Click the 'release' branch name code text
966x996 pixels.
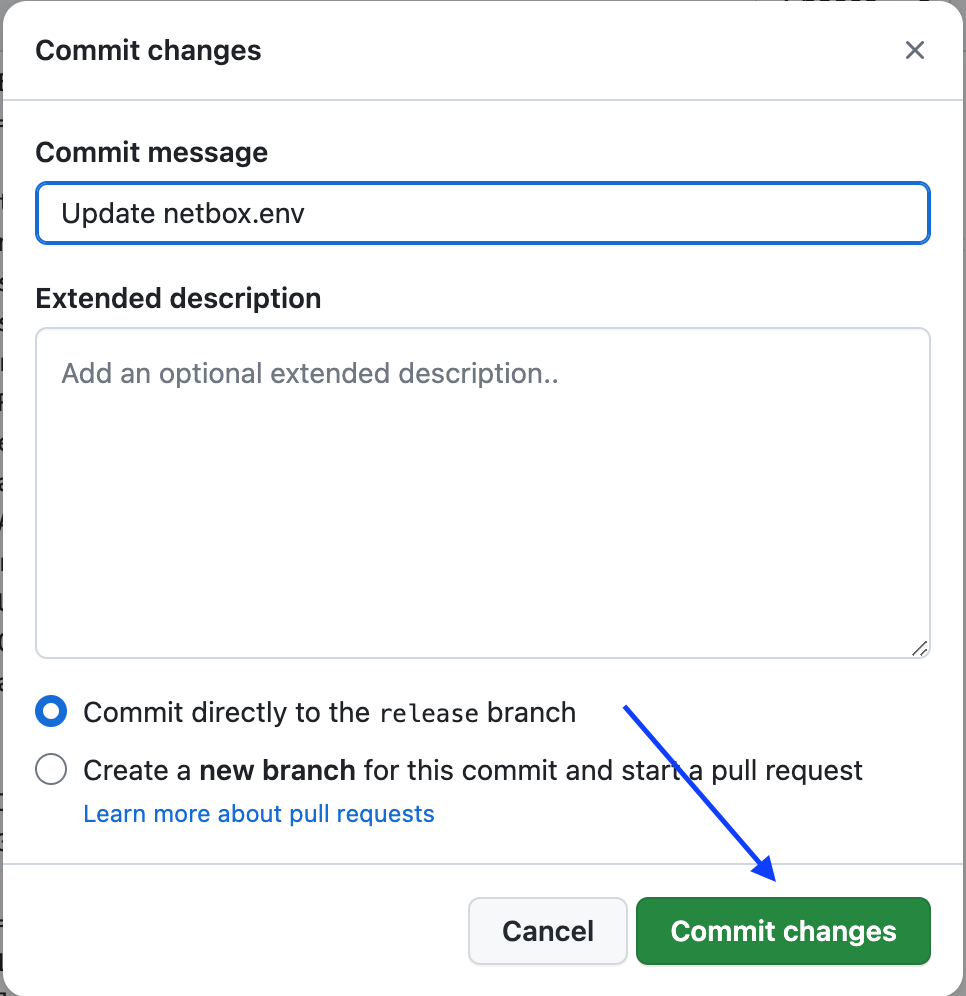point(429,713)
